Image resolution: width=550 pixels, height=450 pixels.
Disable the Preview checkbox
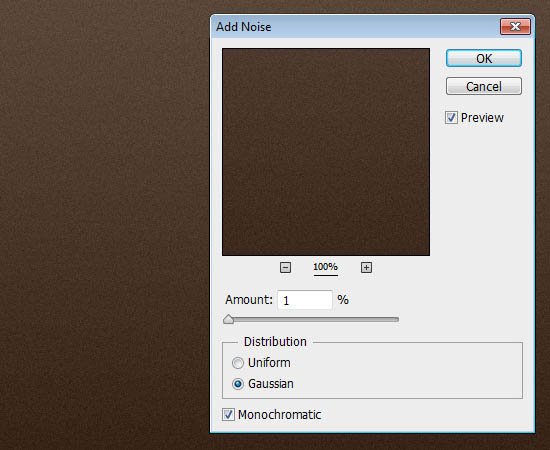tap(451, 117)
